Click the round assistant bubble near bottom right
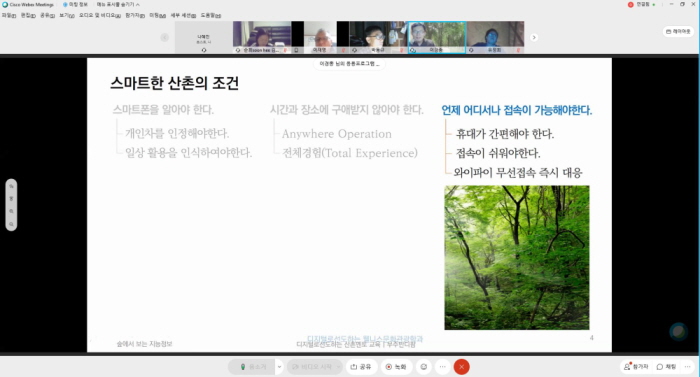Viewport: 700px width, 377px height. point(679,331)
